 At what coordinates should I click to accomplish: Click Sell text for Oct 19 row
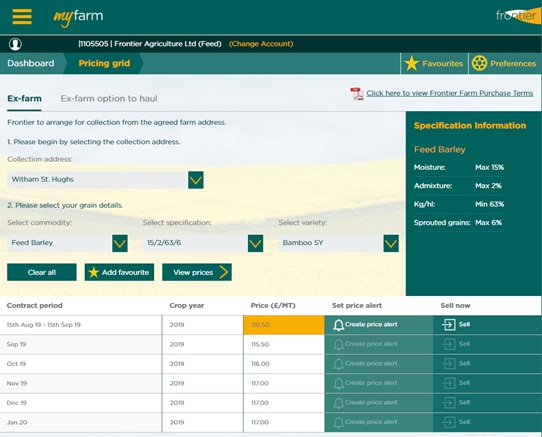coord(464,364)
